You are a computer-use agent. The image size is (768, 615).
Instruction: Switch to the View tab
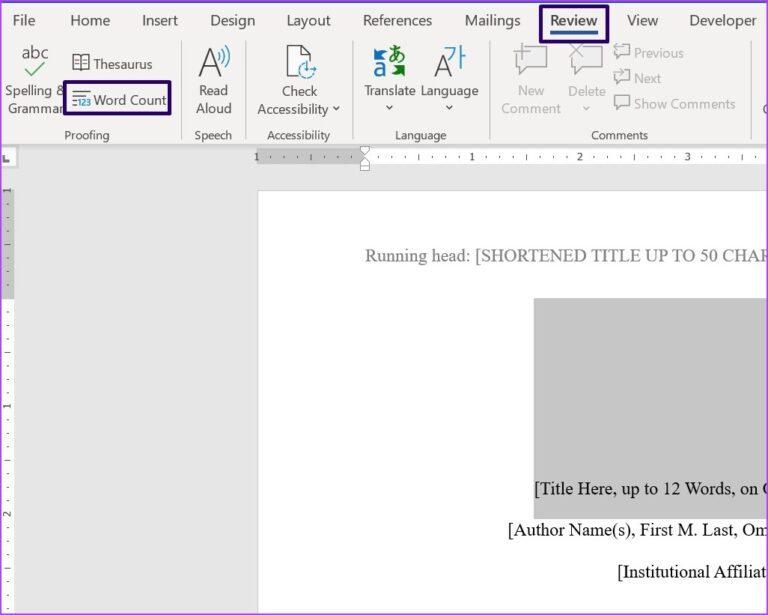click(642, 21)
